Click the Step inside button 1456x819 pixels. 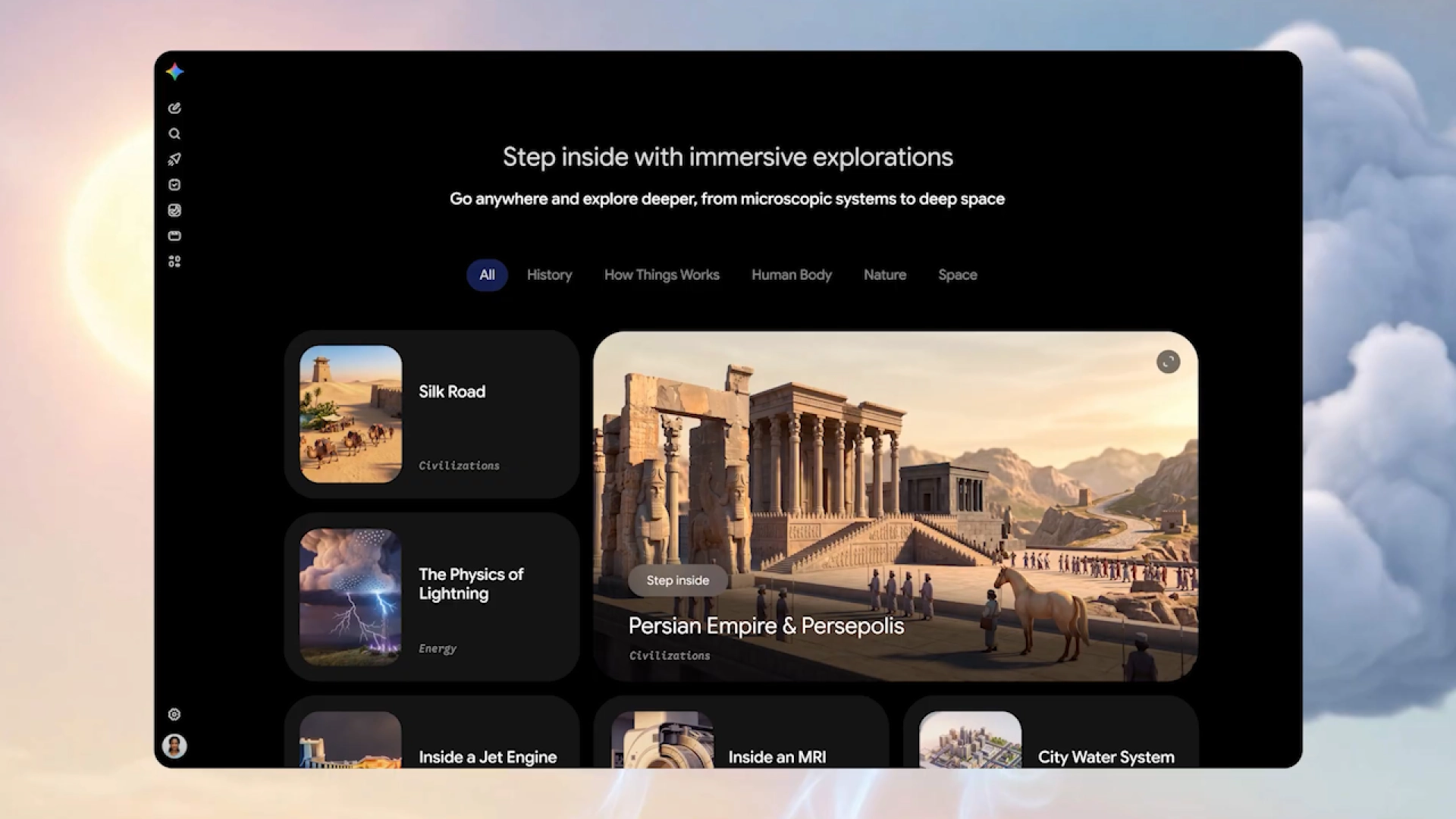pos(678,580)
